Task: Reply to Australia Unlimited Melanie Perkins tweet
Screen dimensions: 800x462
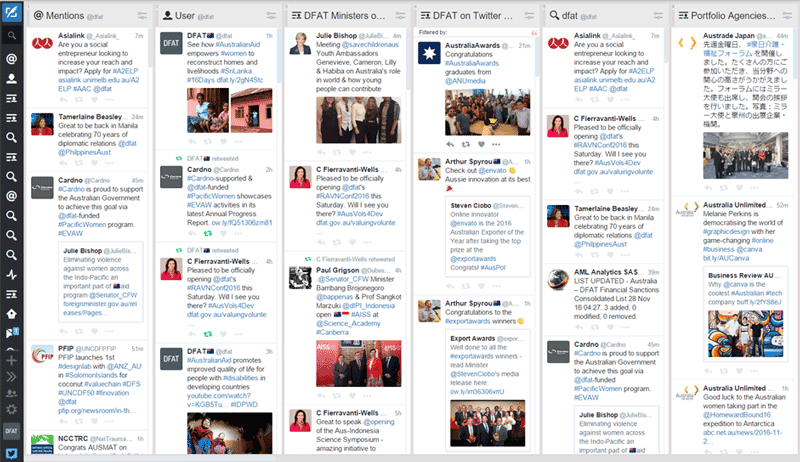Action: point(708,371)
